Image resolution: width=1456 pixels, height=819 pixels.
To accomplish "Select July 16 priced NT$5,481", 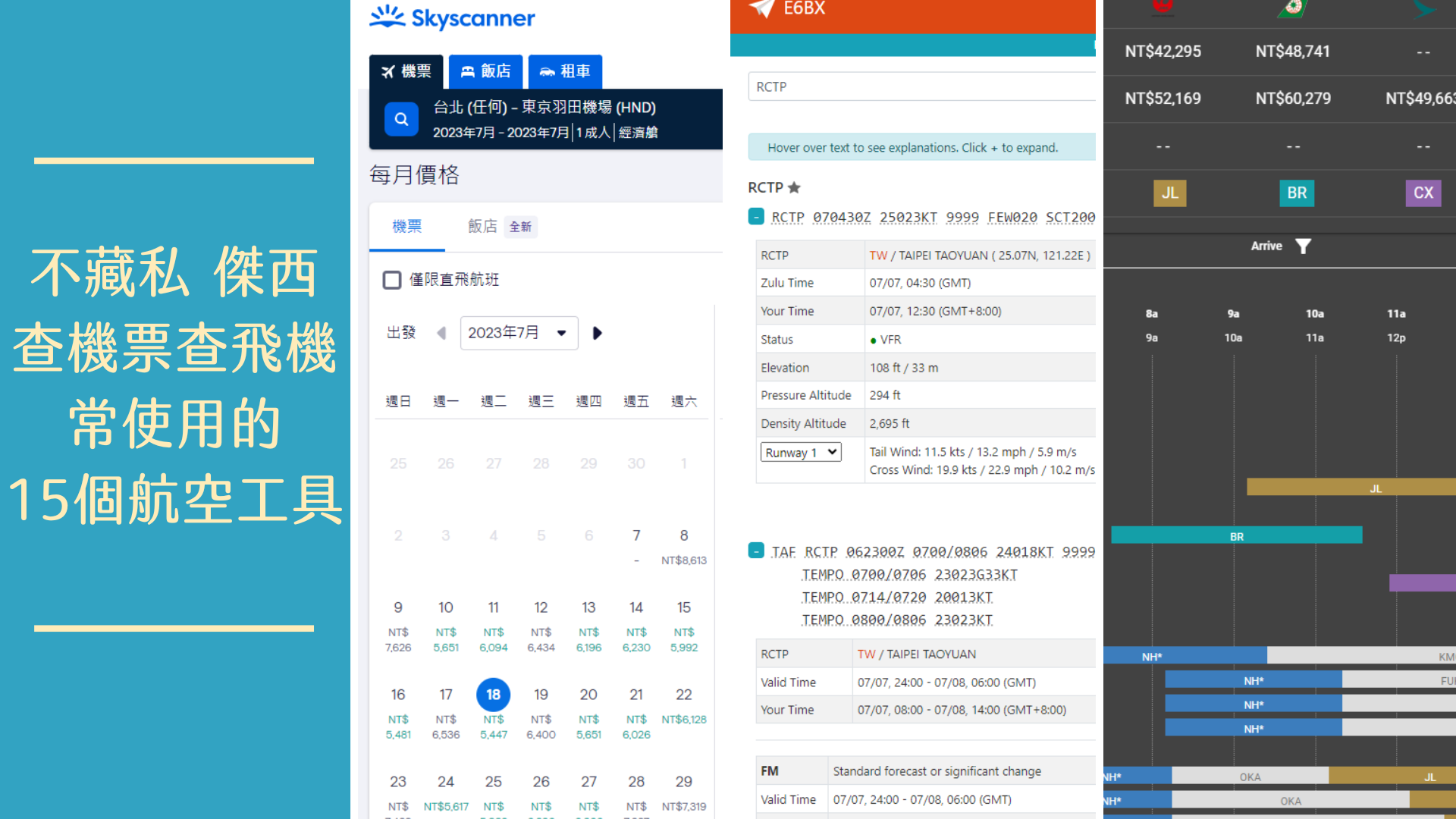I will pos(398,714).
